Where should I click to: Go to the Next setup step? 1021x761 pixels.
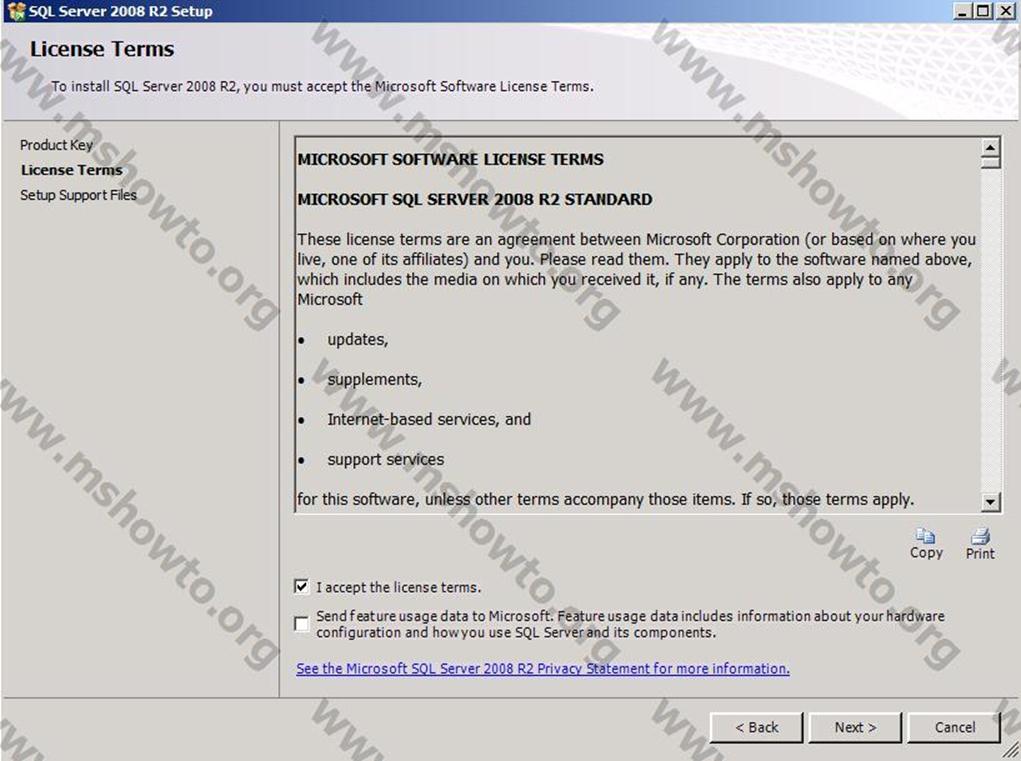(x=855, y=727)
